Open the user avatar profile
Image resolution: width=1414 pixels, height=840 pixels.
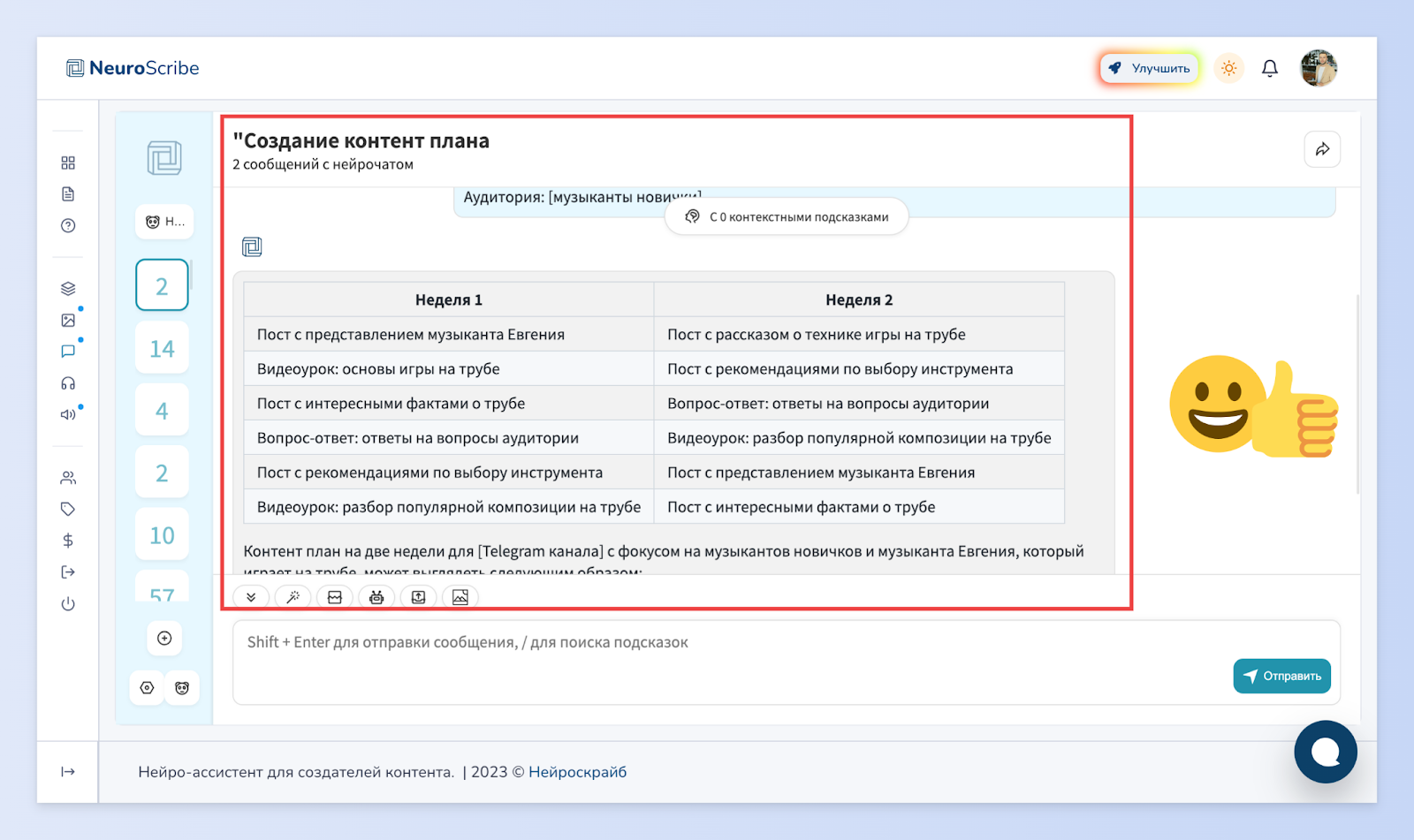click(x=1319, y=68)
